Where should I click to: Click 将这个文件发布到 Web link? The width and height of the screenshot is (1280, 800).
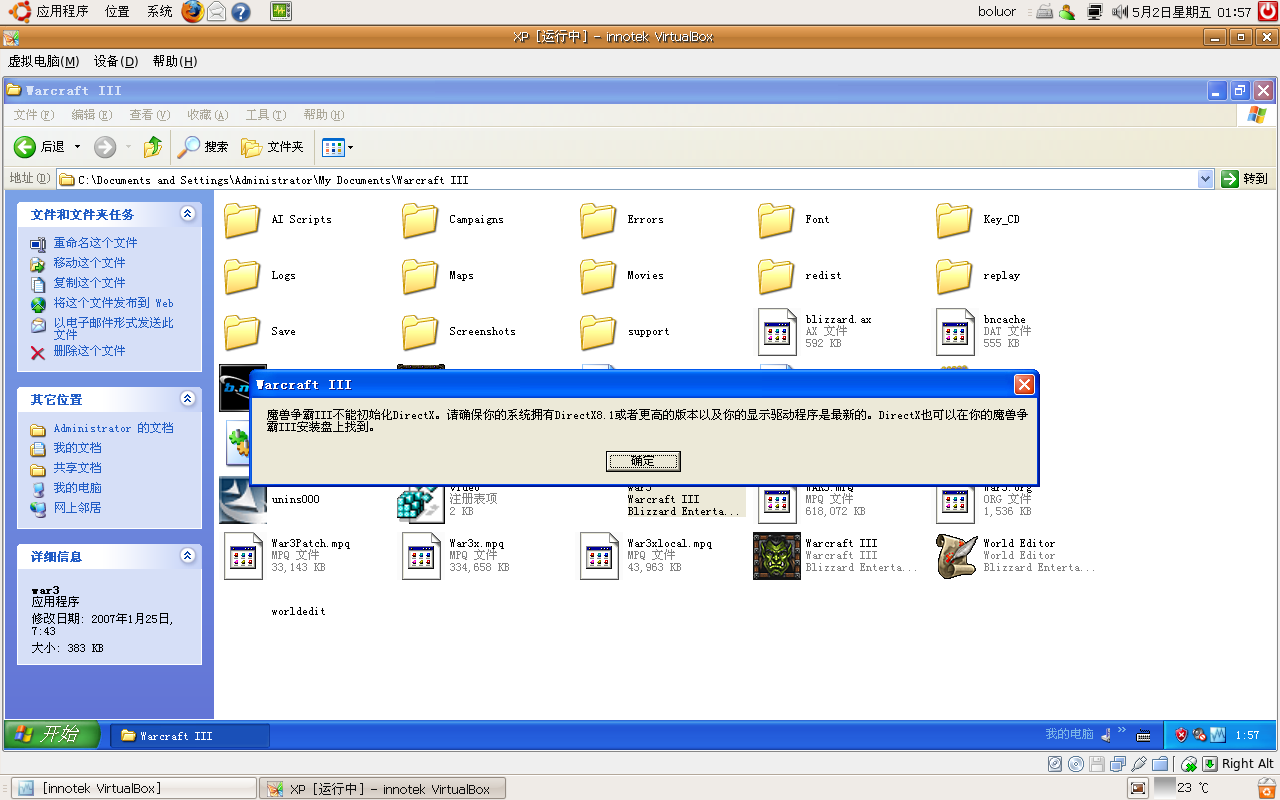[113, 303]
